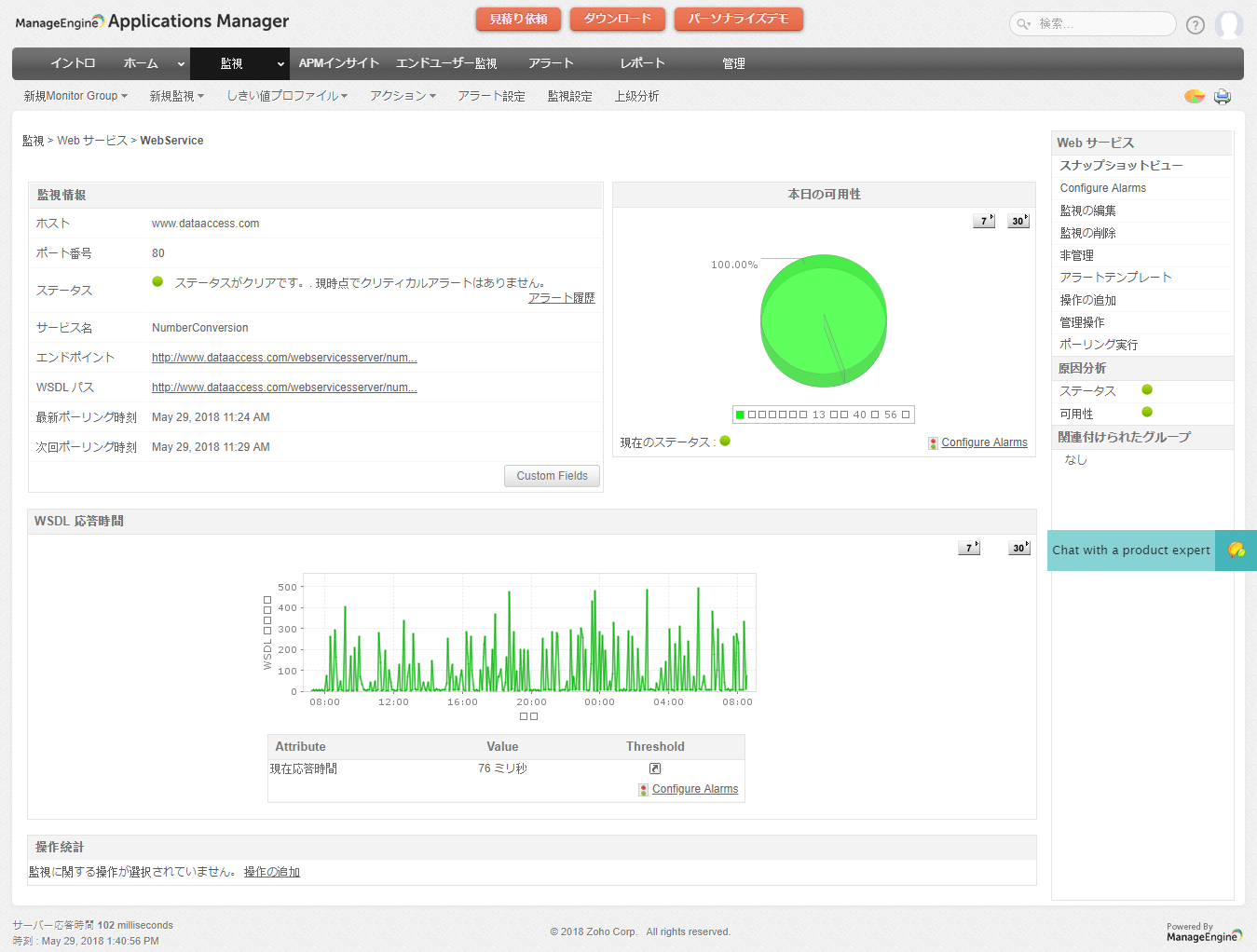Viewport: 1257px width, 952px height.
Task: Expand the しきい値プロファイル dropdown
Action: point(287,96)
